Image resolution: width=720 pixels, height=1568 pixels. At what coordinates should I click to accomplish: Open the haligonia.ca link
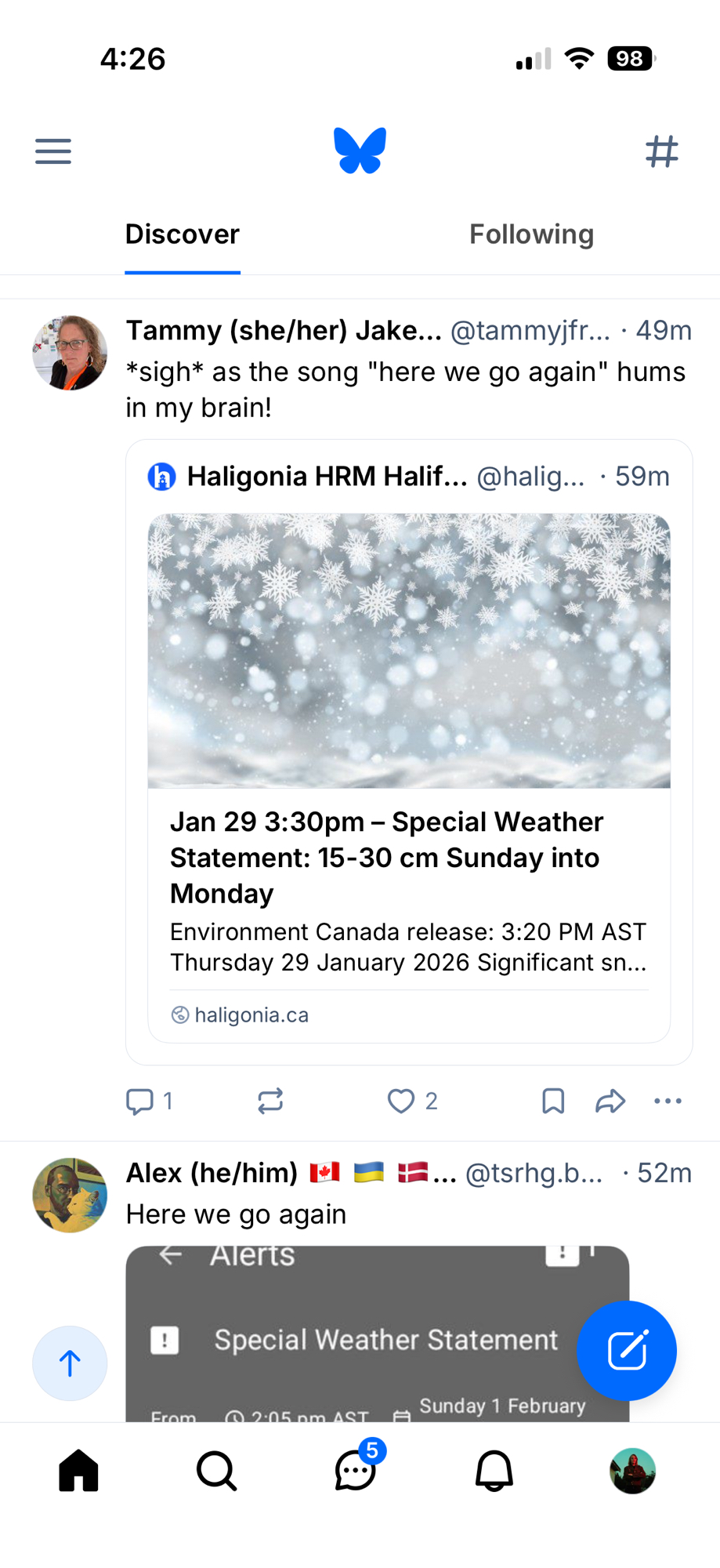click(251, 1014)
